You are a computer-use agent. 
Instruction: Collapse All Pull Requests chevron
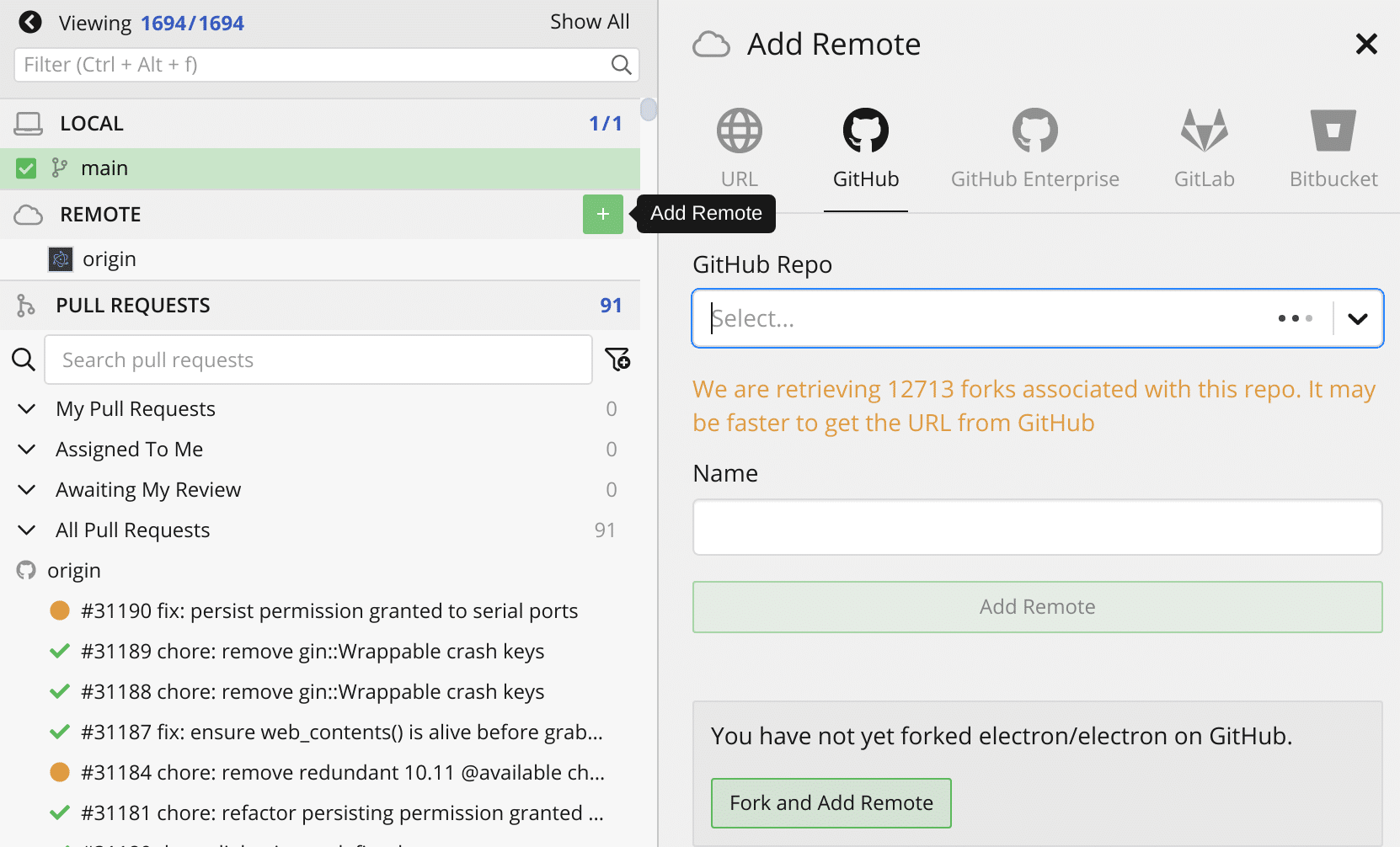pos(27,530)
